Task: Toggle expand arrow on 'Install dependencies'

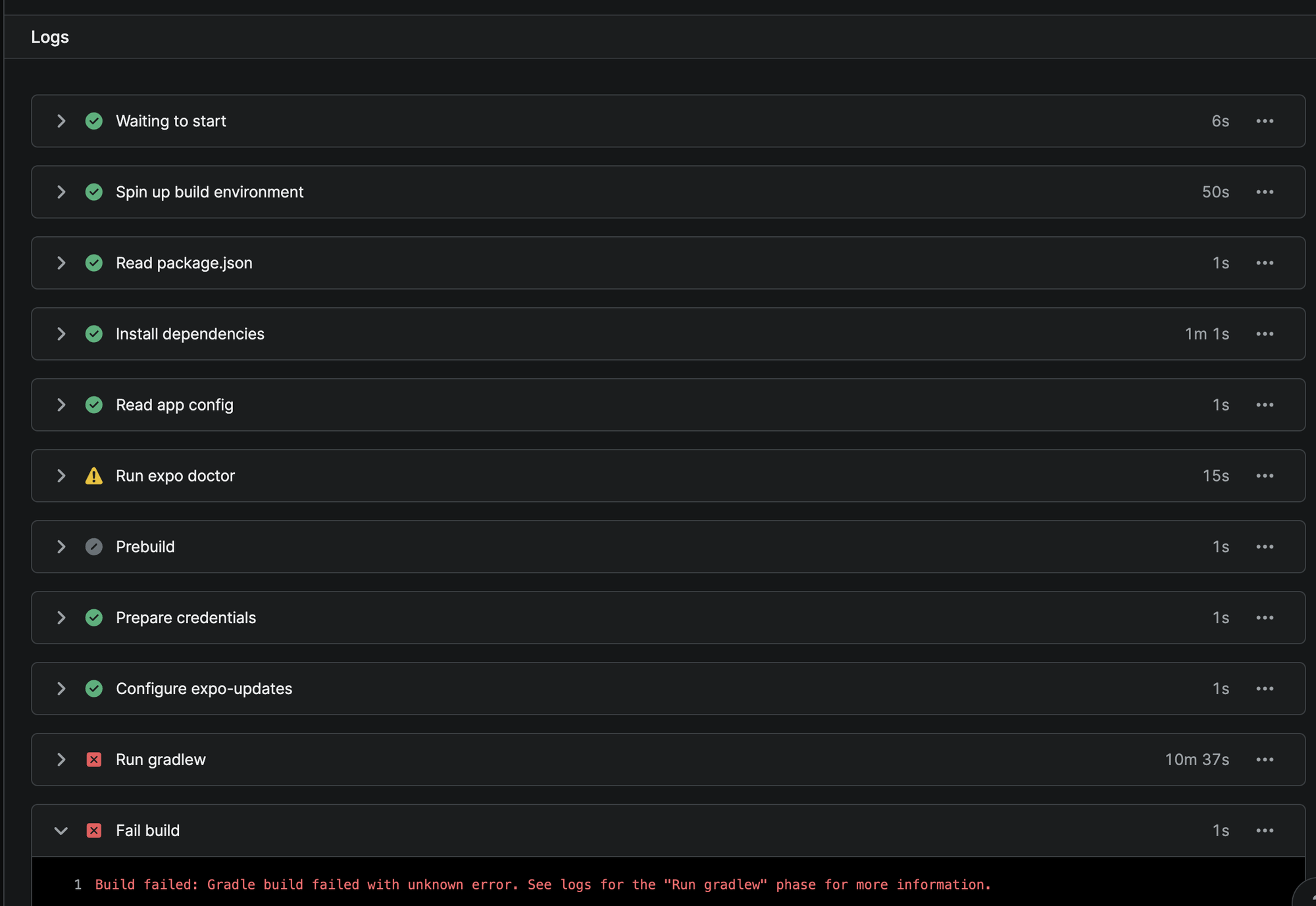Action: tap(62, 333)
